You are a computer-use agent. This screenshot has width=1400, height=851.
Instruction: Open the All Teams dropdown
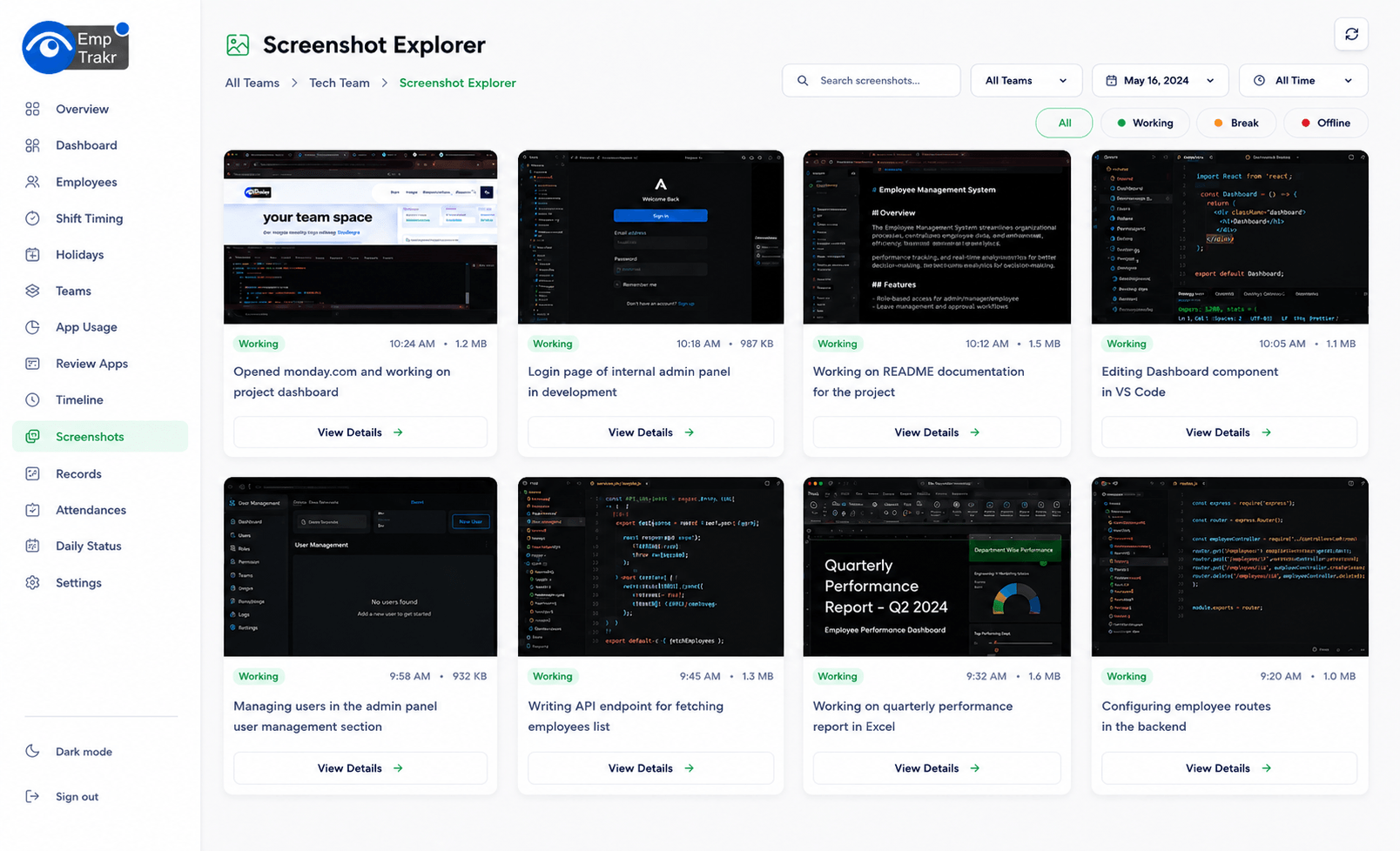pos(1026,81)
